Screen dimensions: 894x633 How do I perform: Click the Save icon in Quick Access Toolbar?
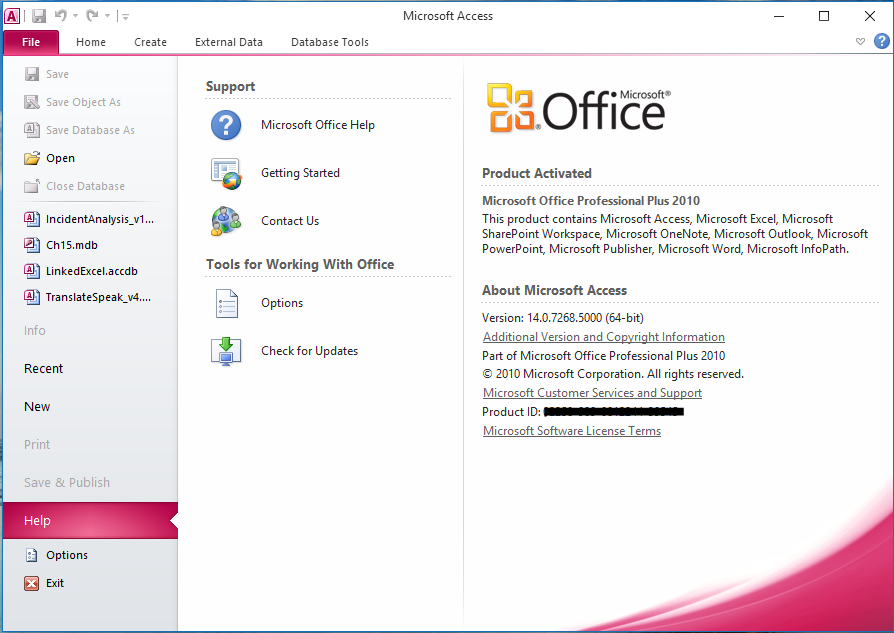pos(39,16)
